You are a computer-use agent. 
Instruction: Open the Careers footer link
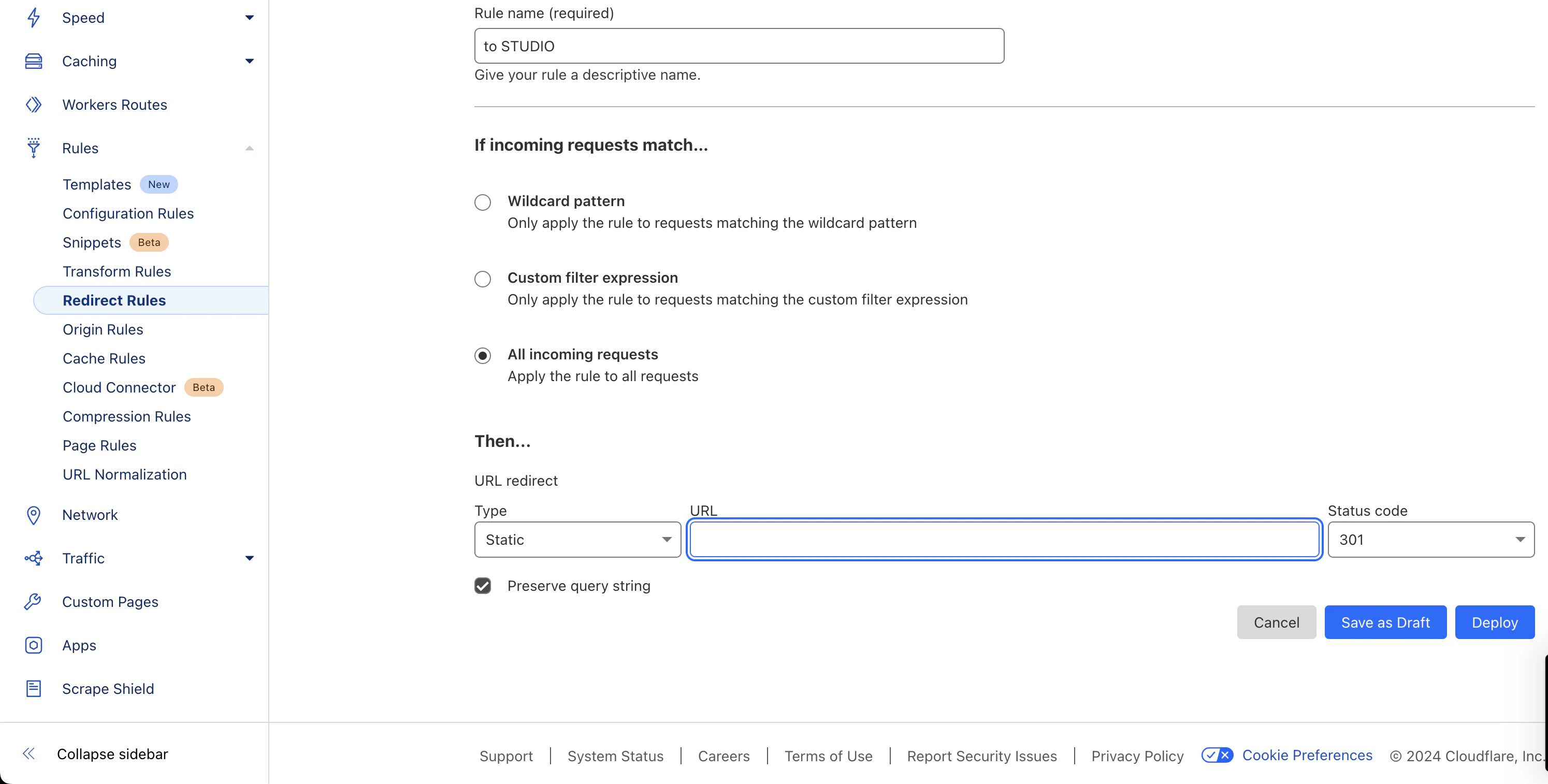pos(724,756)
